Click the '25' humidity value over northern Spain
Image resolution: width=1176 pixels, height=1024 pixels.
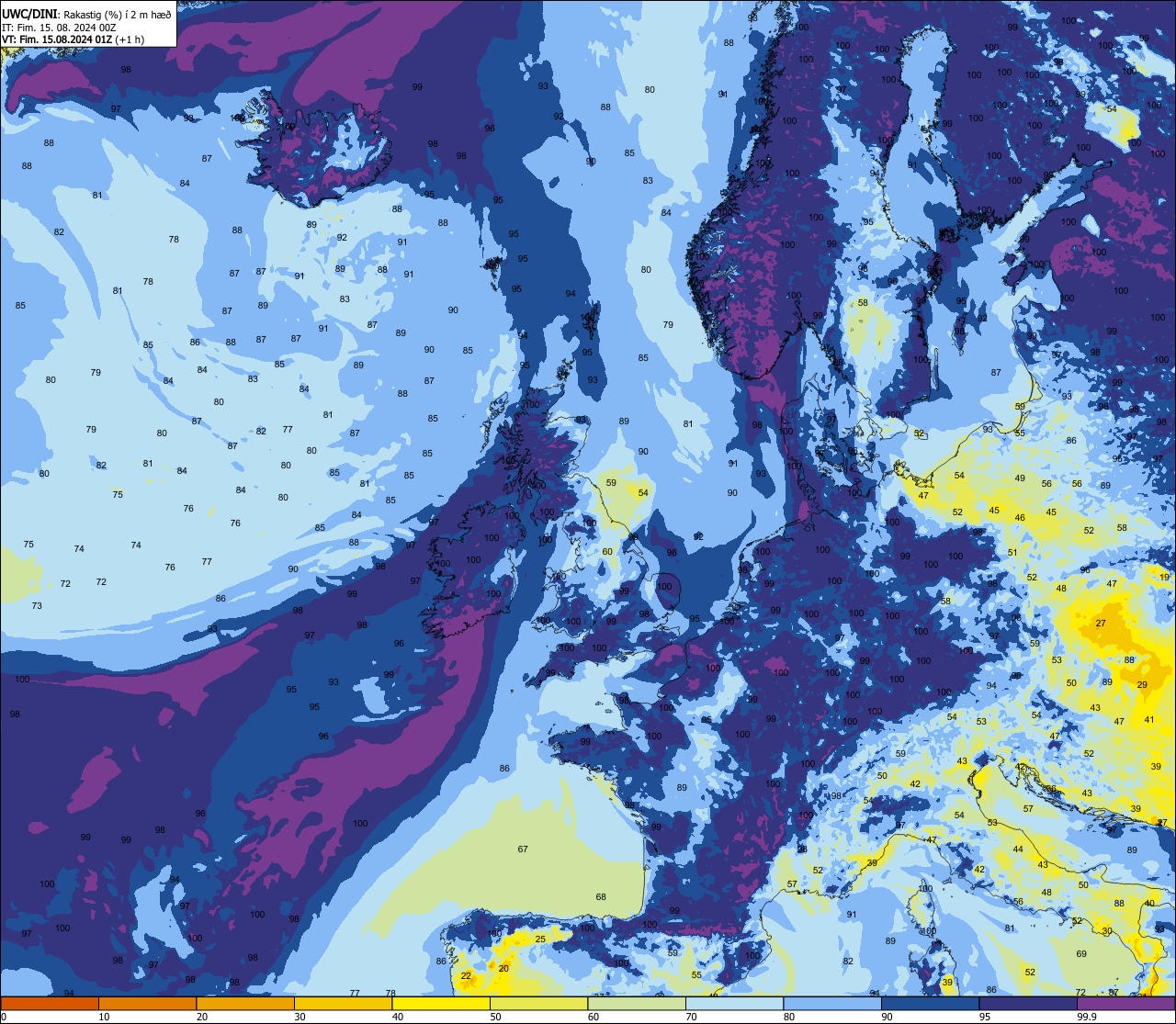540,939
